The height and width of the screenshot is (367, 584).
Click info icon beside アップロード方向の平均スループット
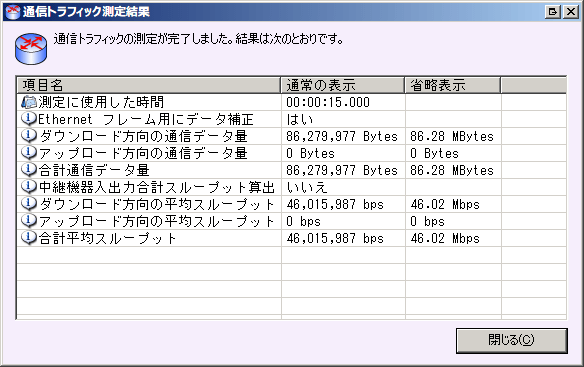click(29, 221)
